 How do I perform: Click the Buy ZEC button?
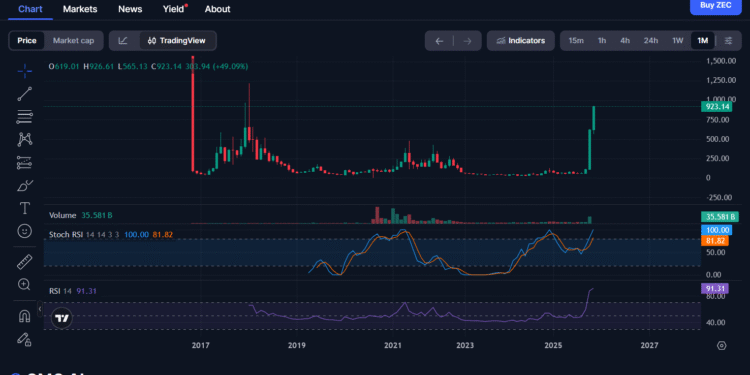[716, 6]
